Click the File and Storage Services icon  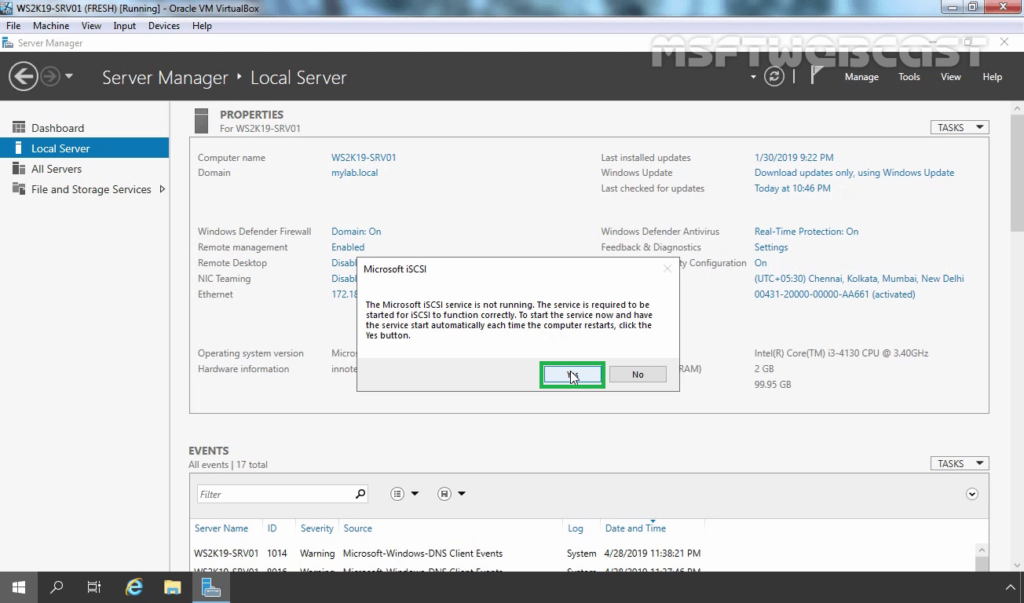(18, 188)
